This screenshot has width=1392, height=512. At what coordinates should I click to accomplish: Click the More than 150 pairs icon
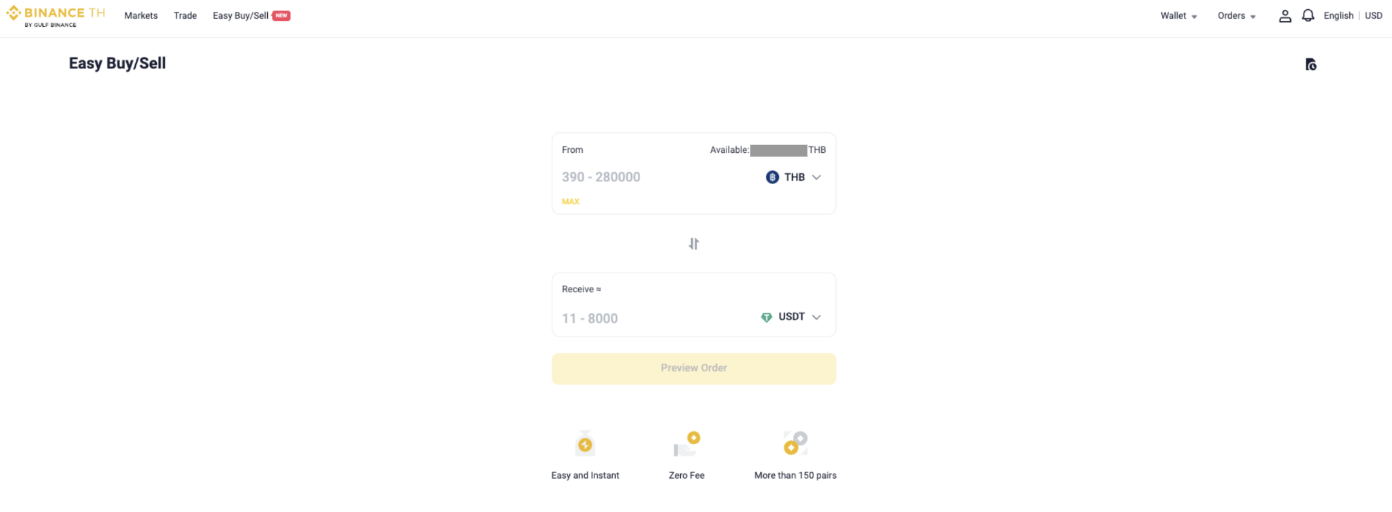[795, 443]
